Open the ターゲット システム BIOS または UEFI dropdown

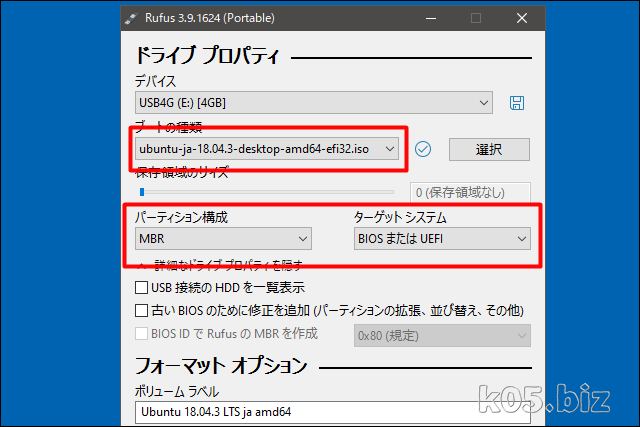coord(442,238)
